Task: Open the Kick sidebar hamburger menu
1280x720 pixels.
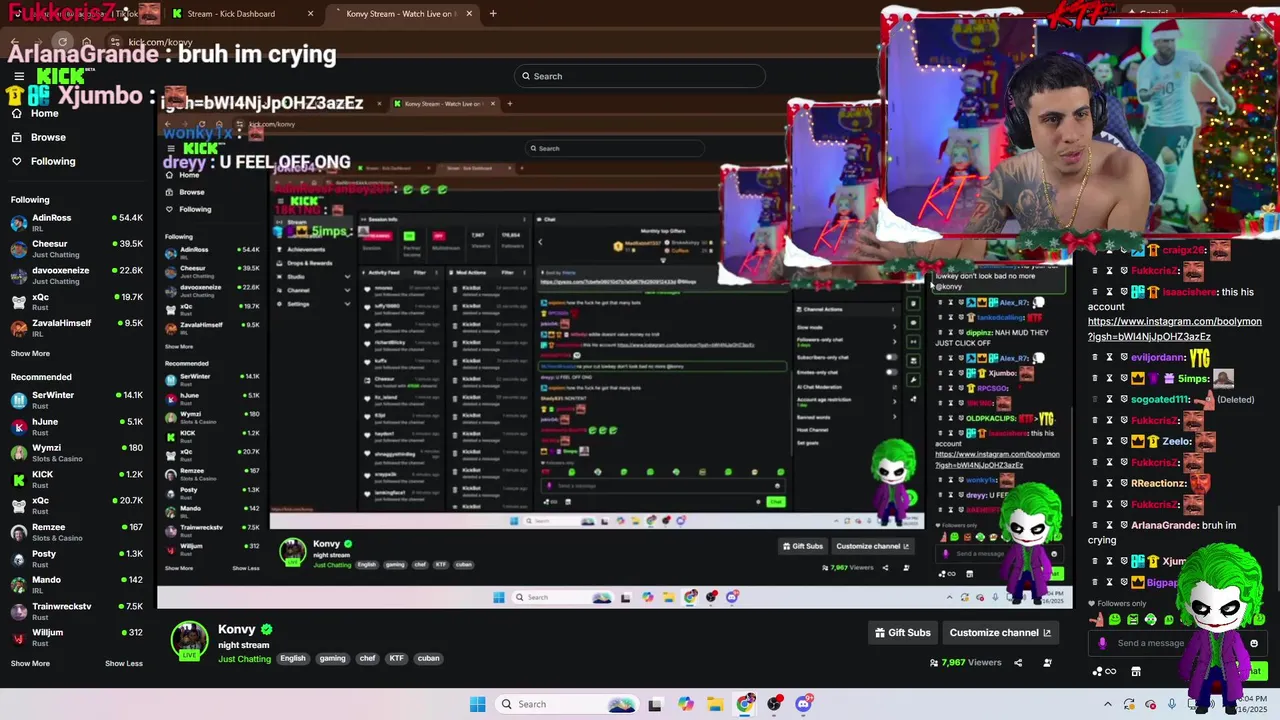Action: (x=19, y=76)
